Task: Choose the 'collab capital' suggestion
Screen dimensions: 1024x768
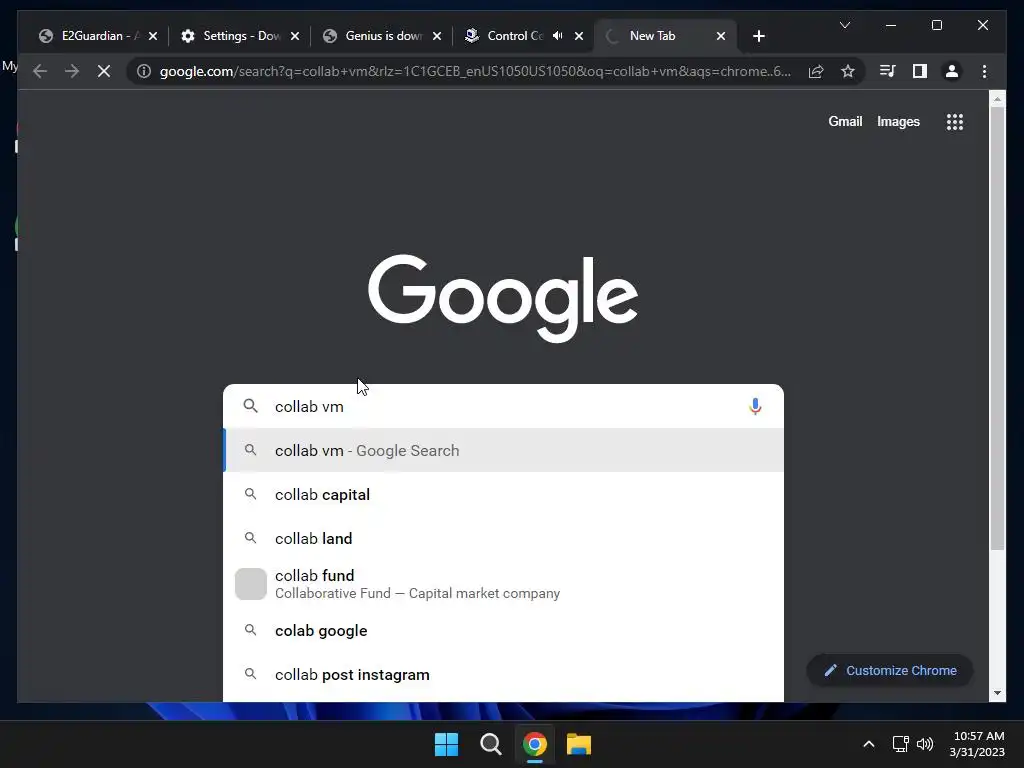Action: [x=503, y=494]
